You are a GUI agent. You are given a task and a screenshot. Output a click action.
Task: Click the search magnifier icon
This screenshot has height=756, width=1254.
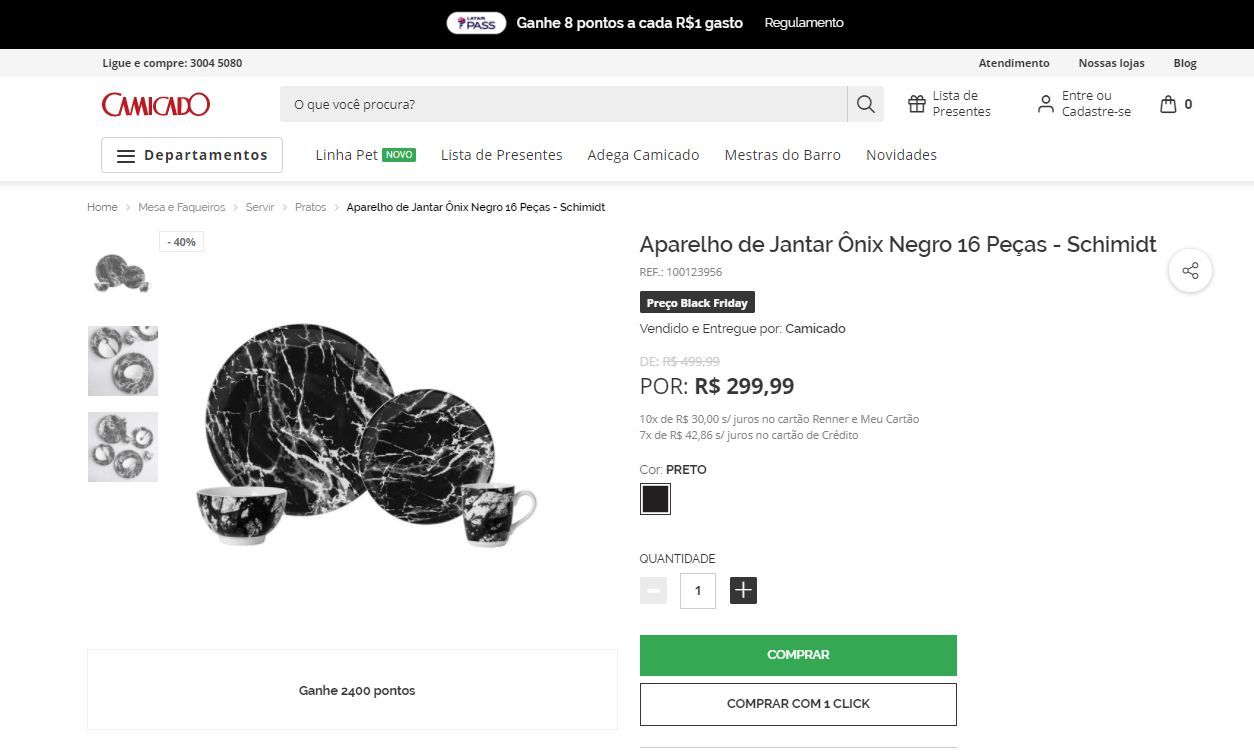tap(866, 104)
